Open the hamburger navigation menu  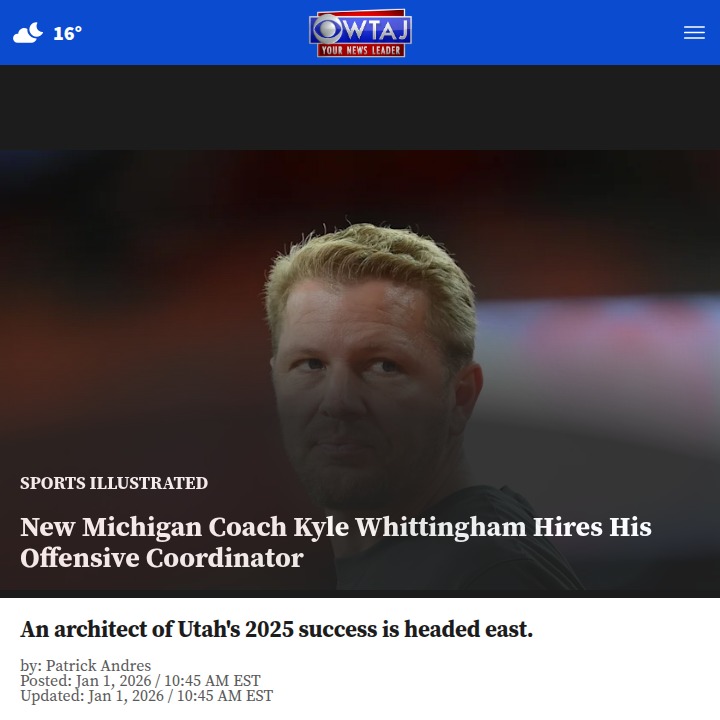[x=694, y=33]
